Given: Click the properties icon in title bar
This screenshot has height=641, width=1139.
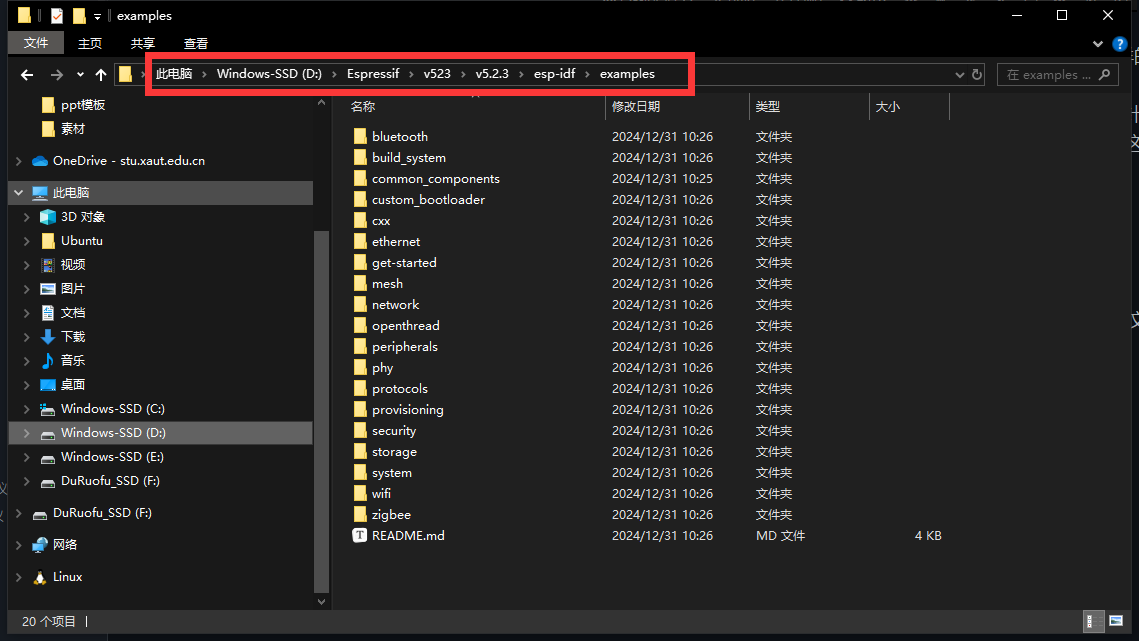Looking at the screenshot, I should click(56, 16).
